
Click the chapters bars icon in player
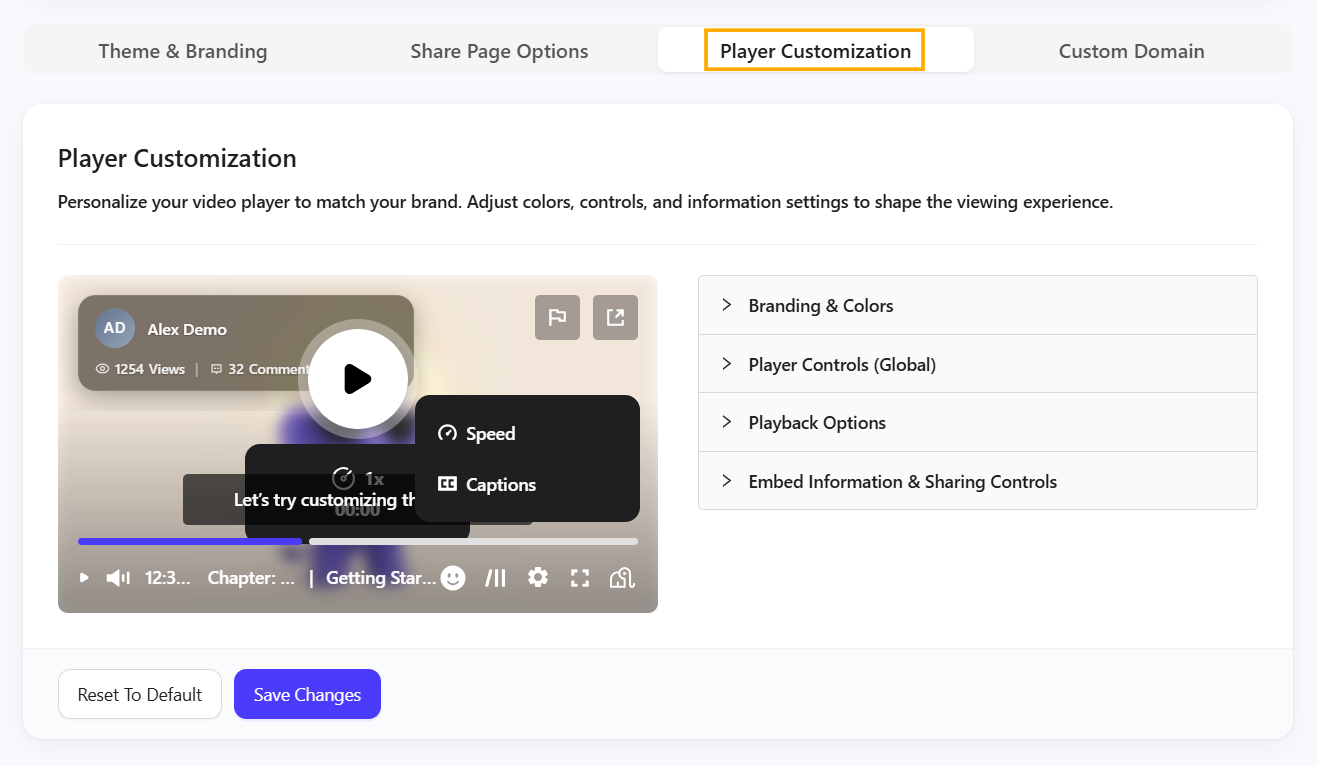coord(496,578)
